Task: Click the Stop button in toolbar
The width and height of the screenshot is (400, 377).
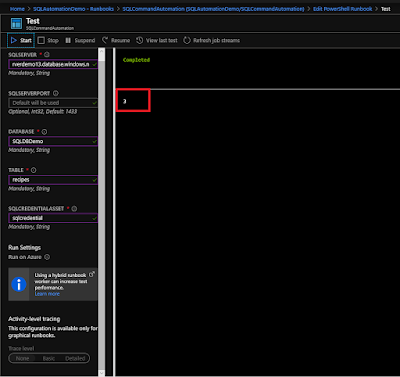Action: pos(48,40)
